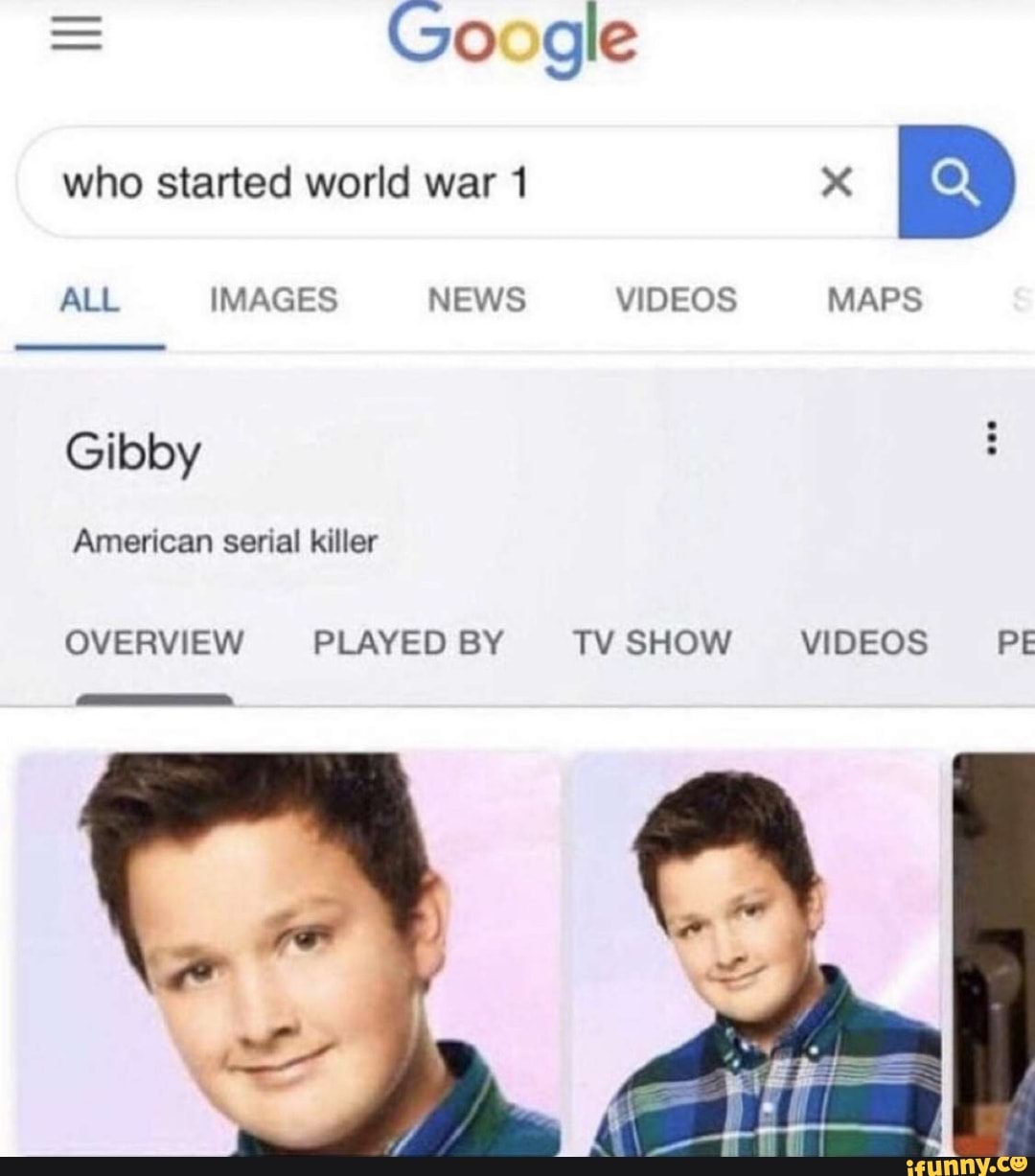Open the knowledge panel VIDEOS tab
Image resolution: width=1035 pixels, height=1176 pixels.
tap(864, 642)
